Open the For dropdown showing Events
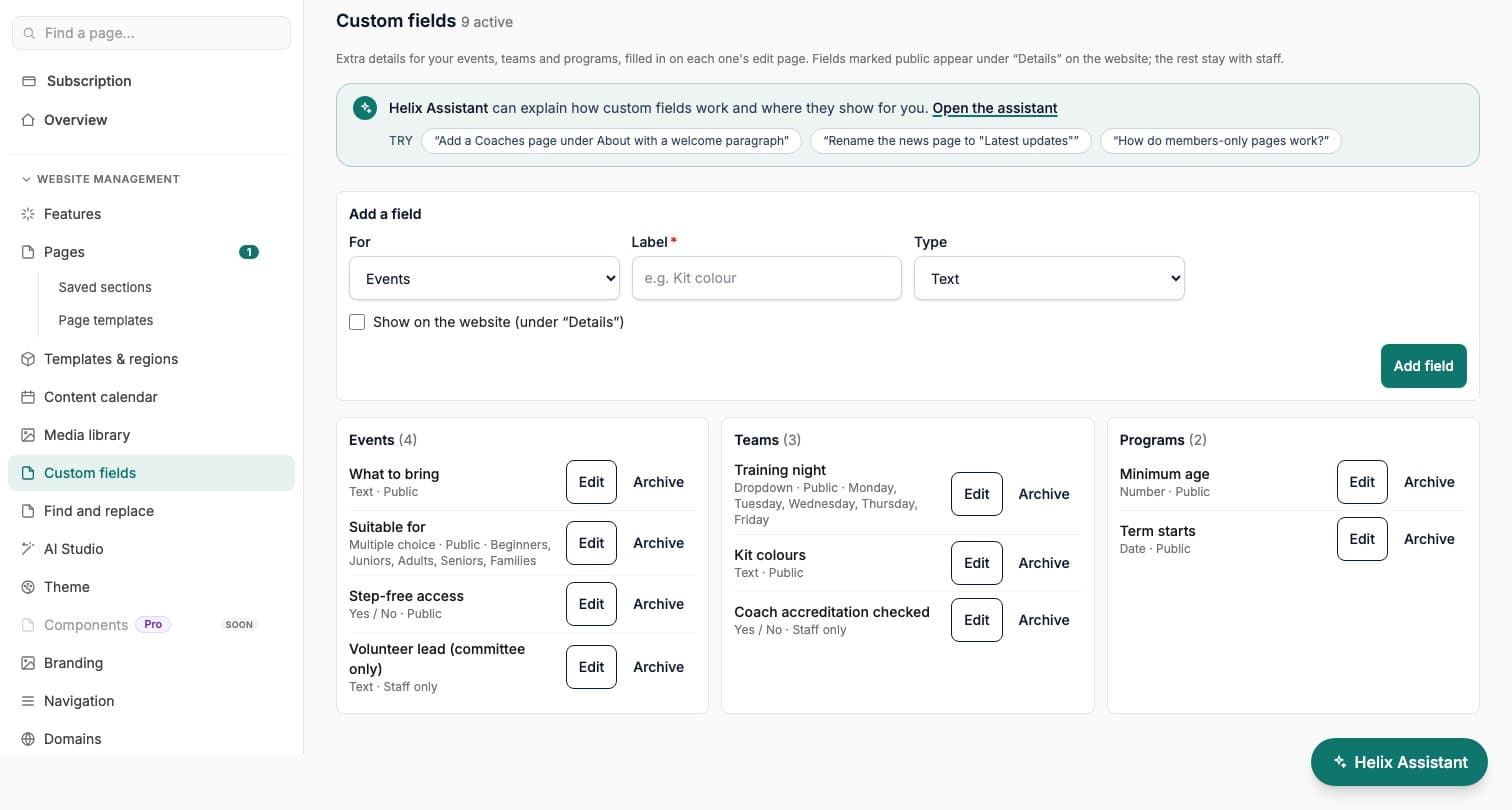The image size is (1512, 810). [x=484, y=278]
